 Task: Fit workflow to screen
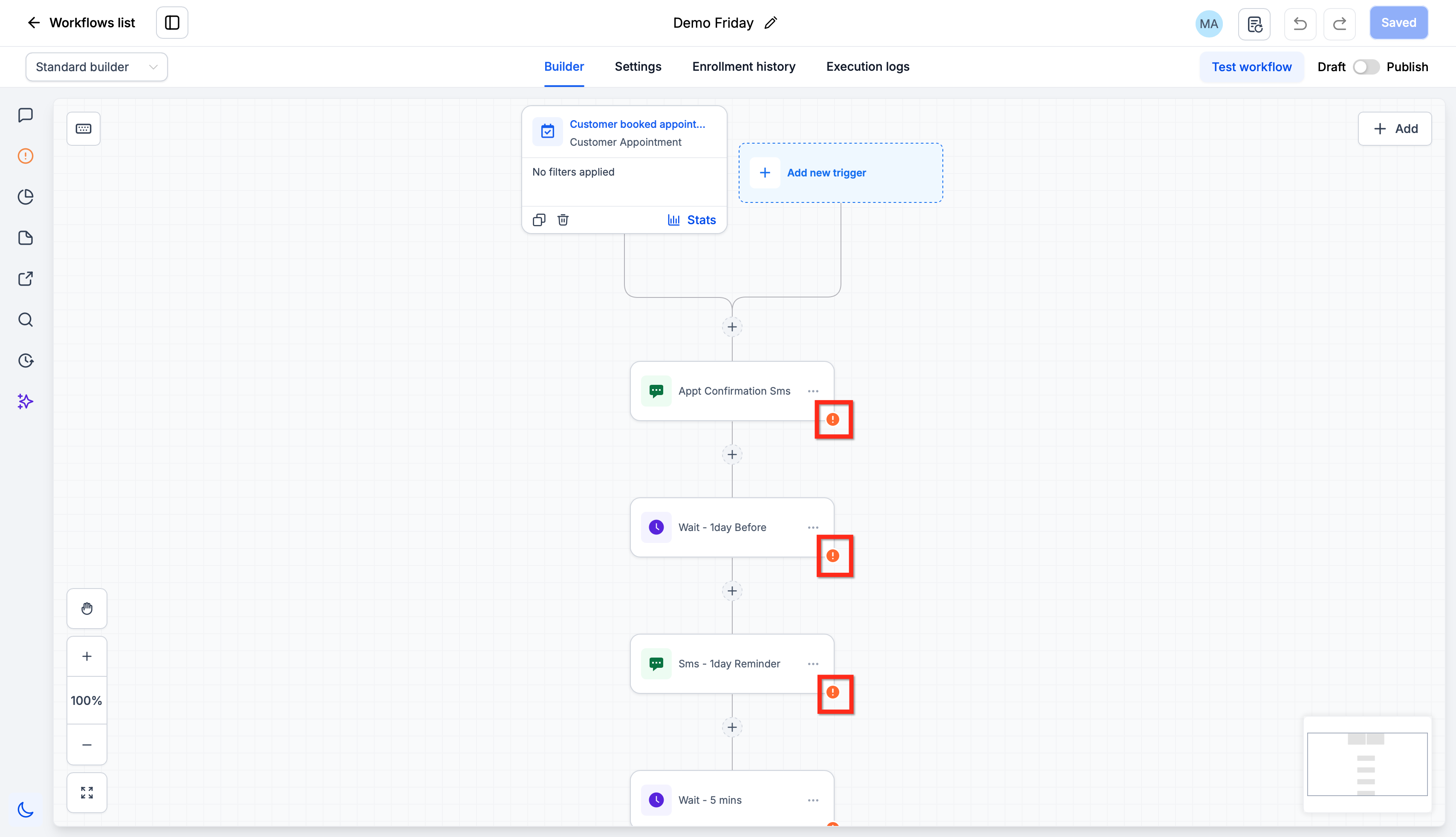[x=87, y=793]
